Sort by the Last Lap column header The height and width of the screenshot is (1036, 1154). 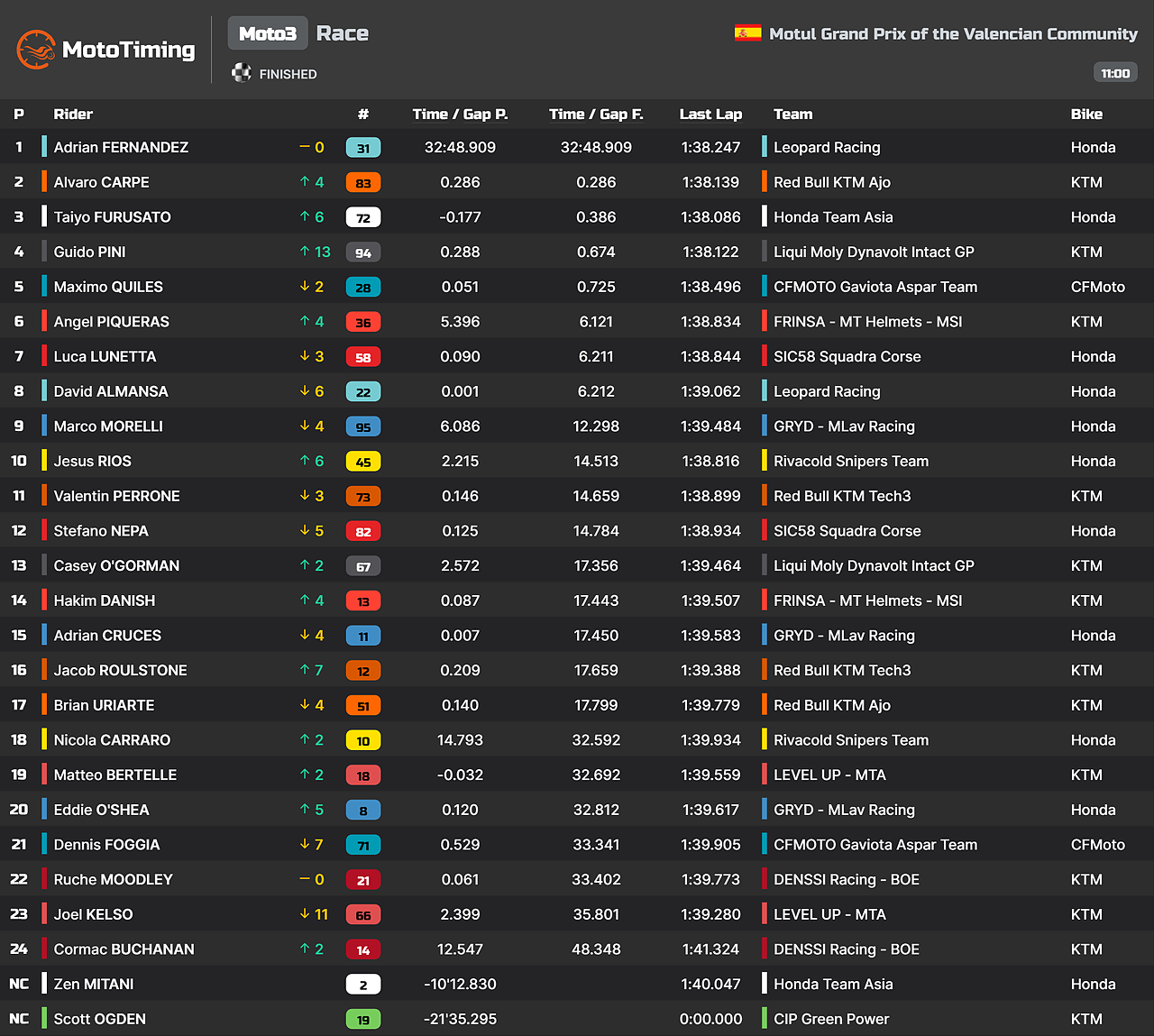pos(711,114)
